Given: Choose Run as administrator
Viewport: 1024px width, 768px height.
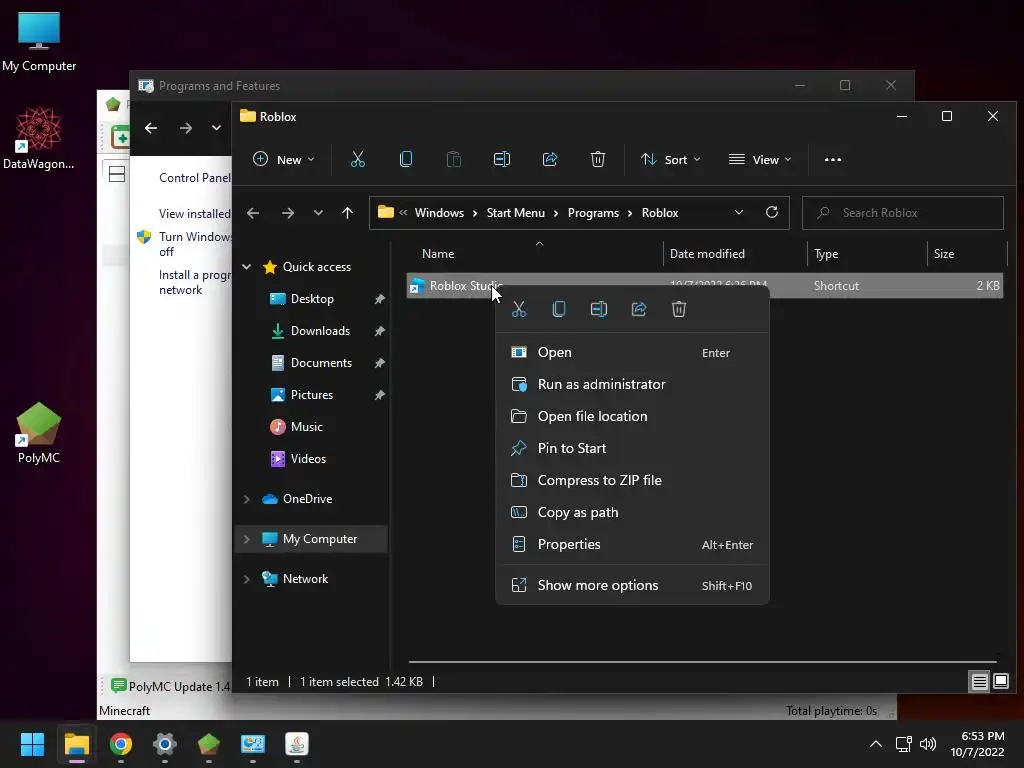Looking at the screenshot, I should coord(632,385).
